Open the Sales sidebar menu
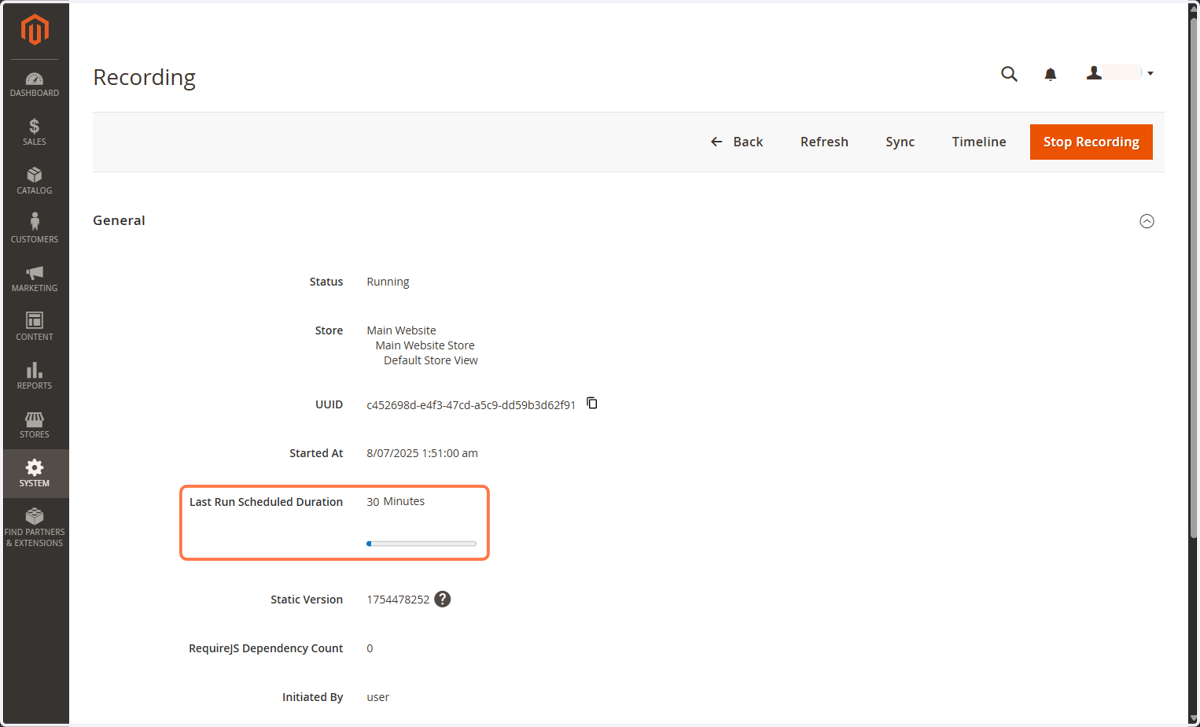Screen dimensions: 1200x727 [35, 133]
